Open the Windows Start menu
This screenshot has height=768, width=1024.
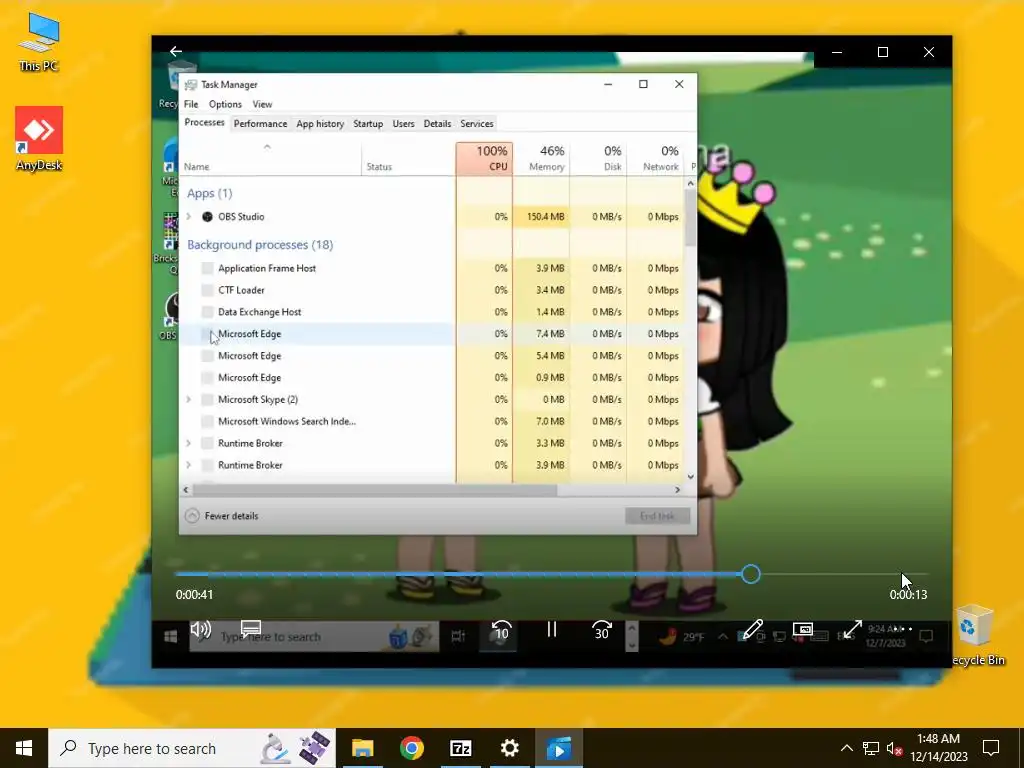(24, 748)
